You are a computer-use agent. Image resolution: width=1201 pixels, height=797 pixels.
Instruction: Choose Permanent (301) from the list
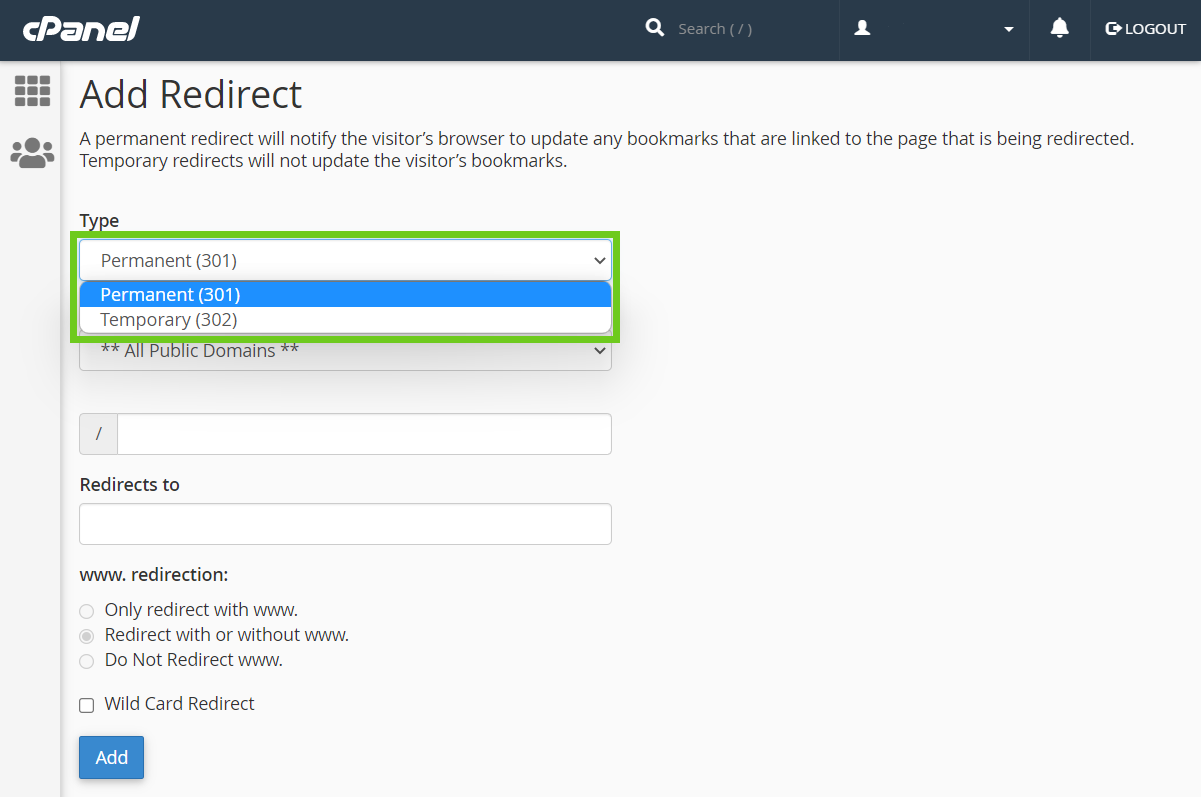pyautogui.click(x=345, y=294)
